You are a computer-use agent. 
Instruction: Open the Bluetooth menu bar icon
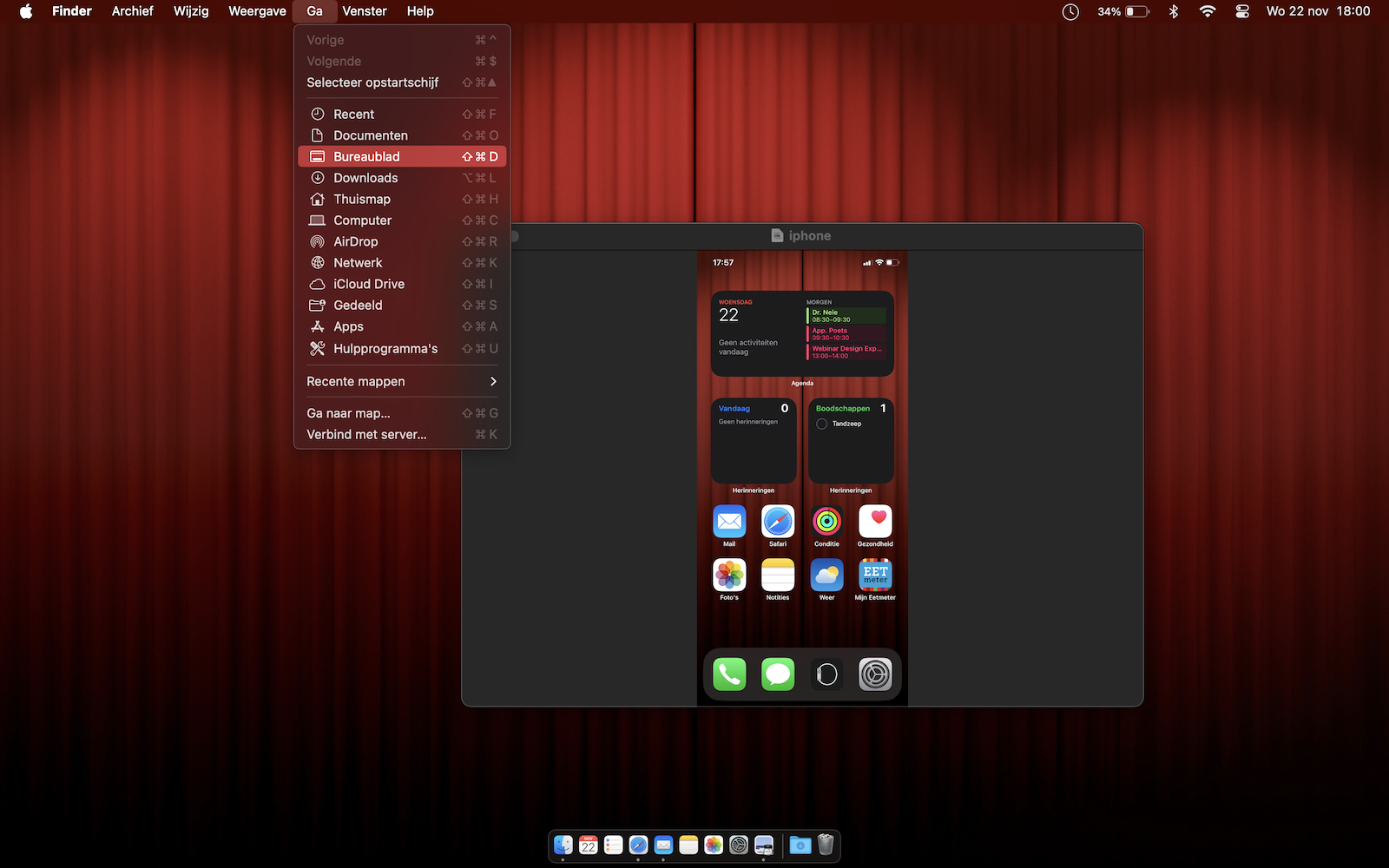coord(1173,11)
